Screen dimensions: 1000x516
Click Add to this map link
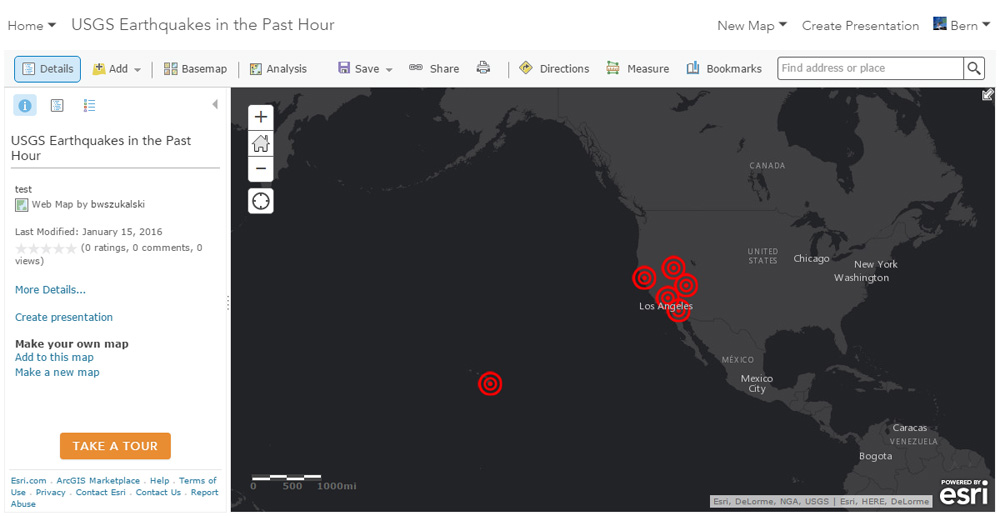54,357
